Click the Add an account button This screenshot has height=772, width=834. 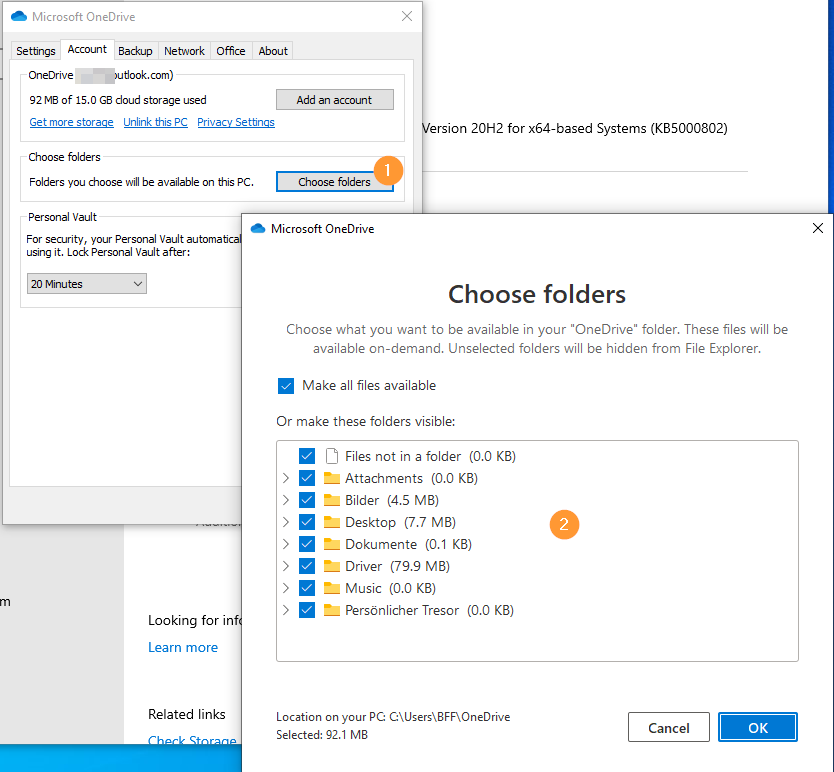(335, 99)
